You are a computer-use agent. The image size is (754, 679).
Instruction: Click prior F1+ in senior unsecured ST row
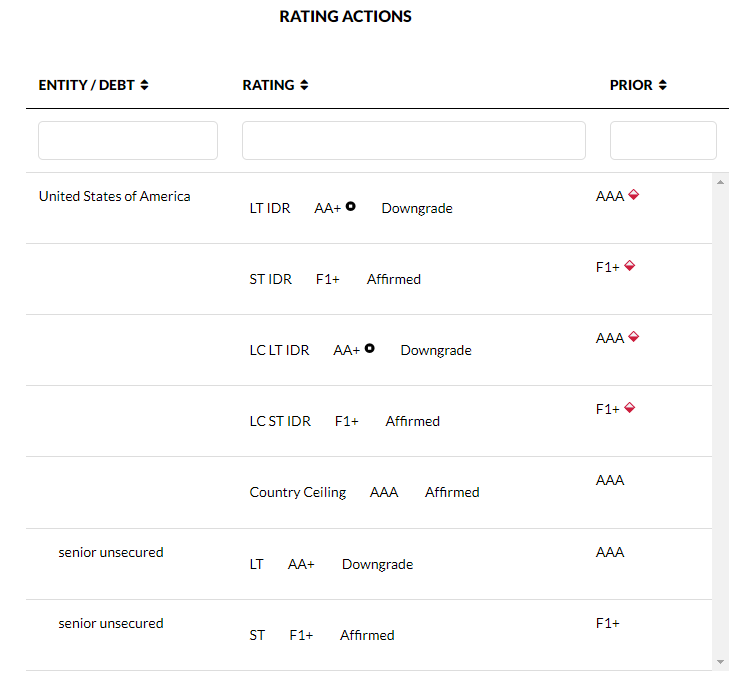(x=607, y=623)
